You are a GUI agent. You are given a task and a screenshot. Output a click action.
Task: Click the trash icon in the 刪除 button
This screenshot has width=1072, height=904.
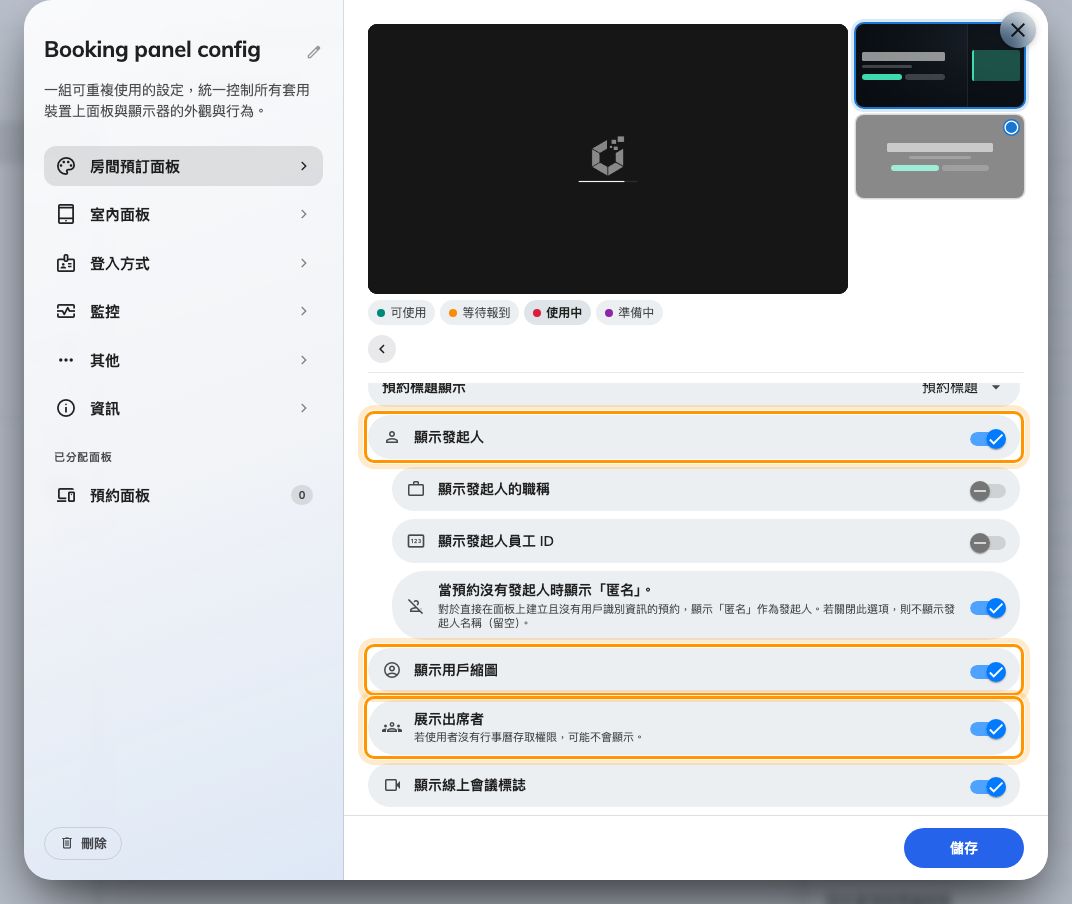(x=67, y=843)
